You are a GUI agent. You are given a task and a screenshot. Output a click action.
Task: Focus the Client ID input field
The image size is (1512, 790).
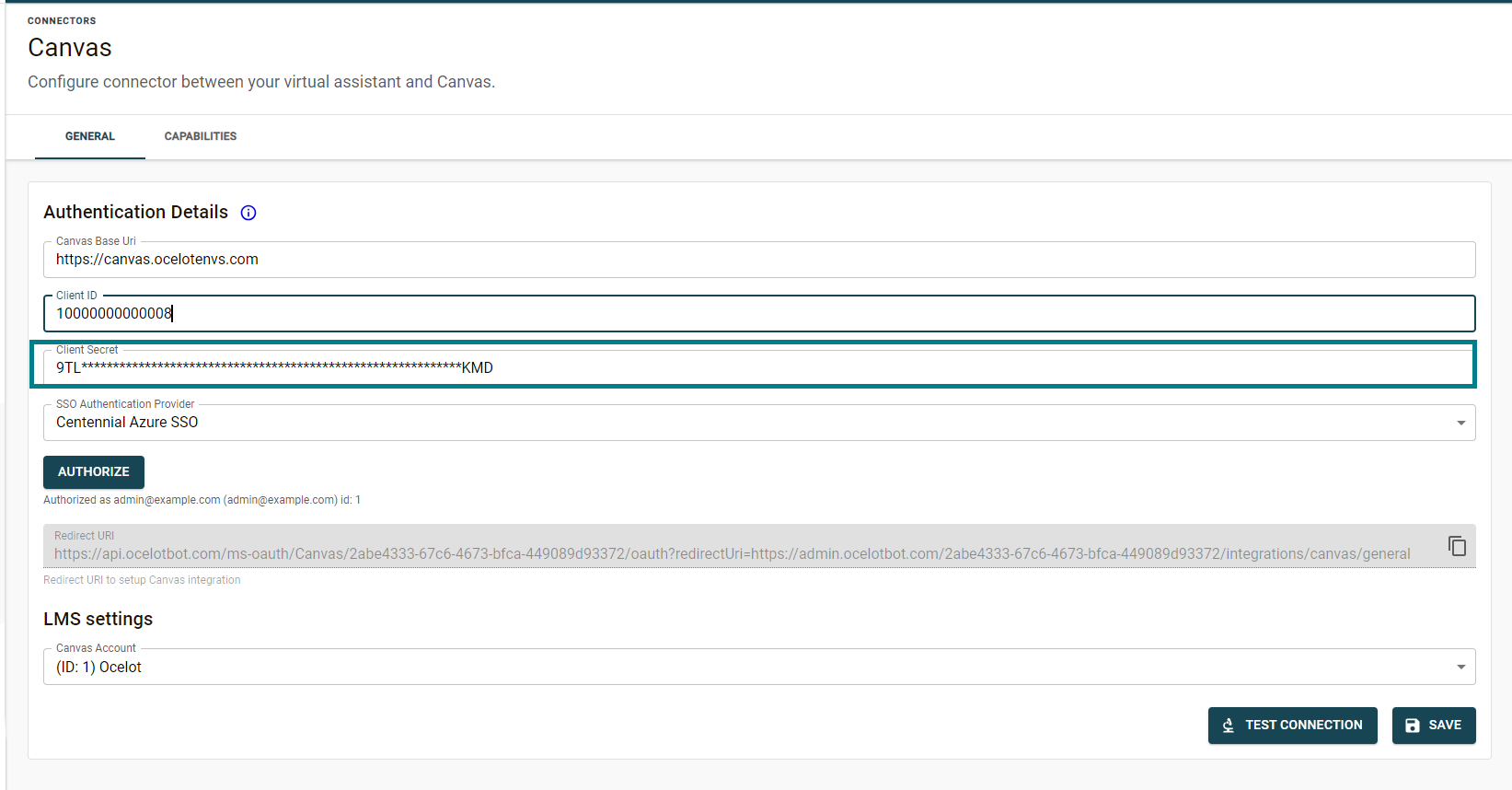click(x=759, y=314)
